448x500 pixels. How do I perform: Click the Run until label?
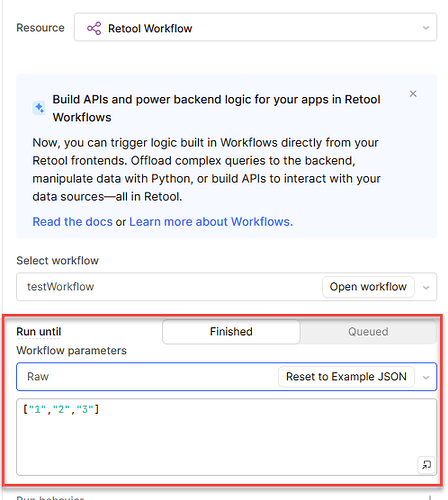(x=39, y=332)
